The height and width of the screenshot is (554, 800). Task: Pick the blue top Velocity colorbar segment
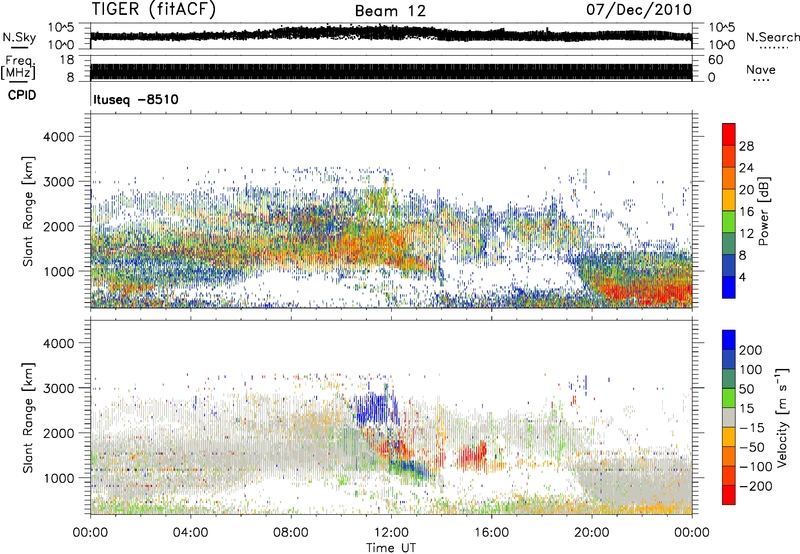pyautogui.click(x=729, y=340)
